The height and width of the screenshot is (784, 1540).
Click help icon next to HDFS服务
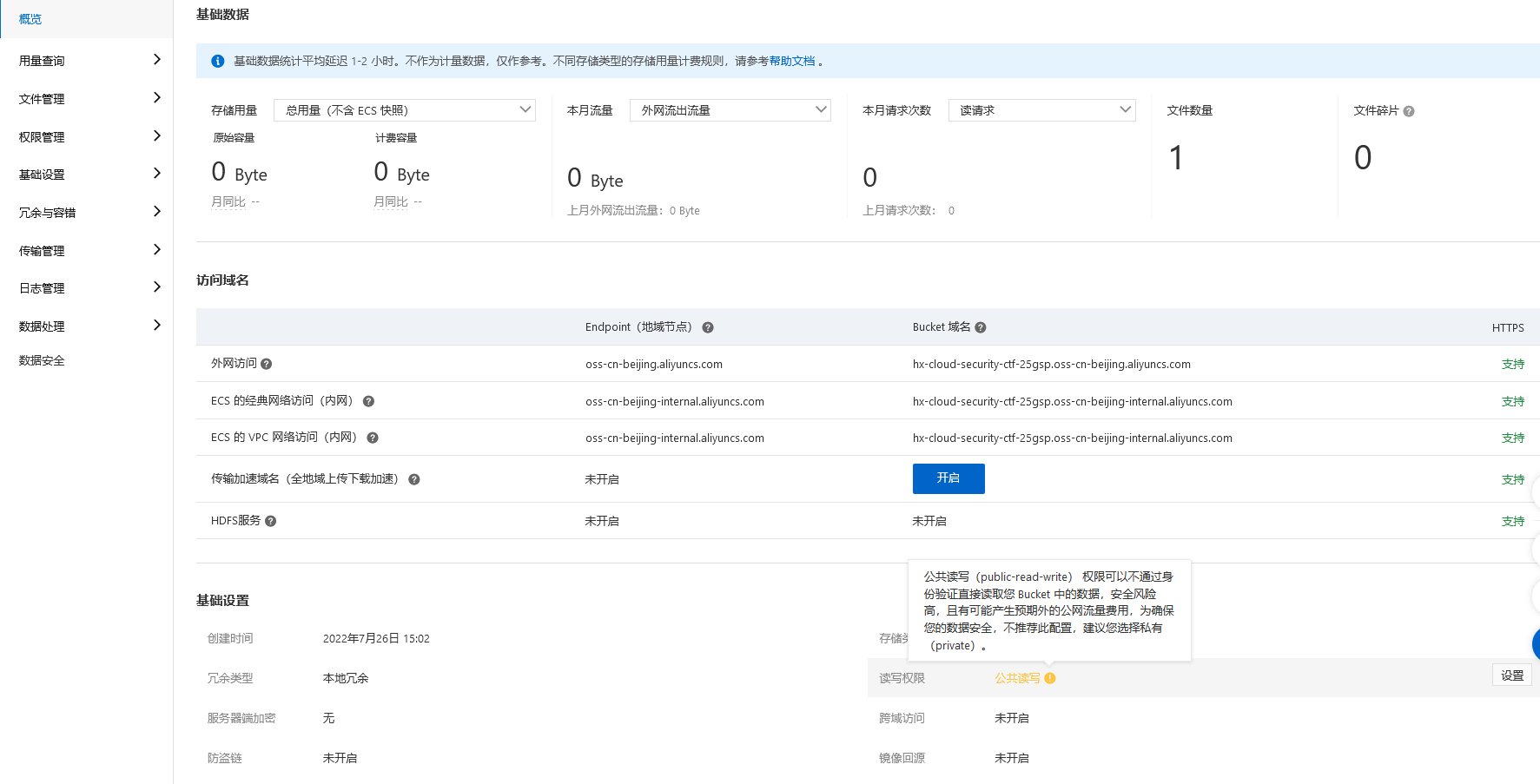(x=271, y=521)
